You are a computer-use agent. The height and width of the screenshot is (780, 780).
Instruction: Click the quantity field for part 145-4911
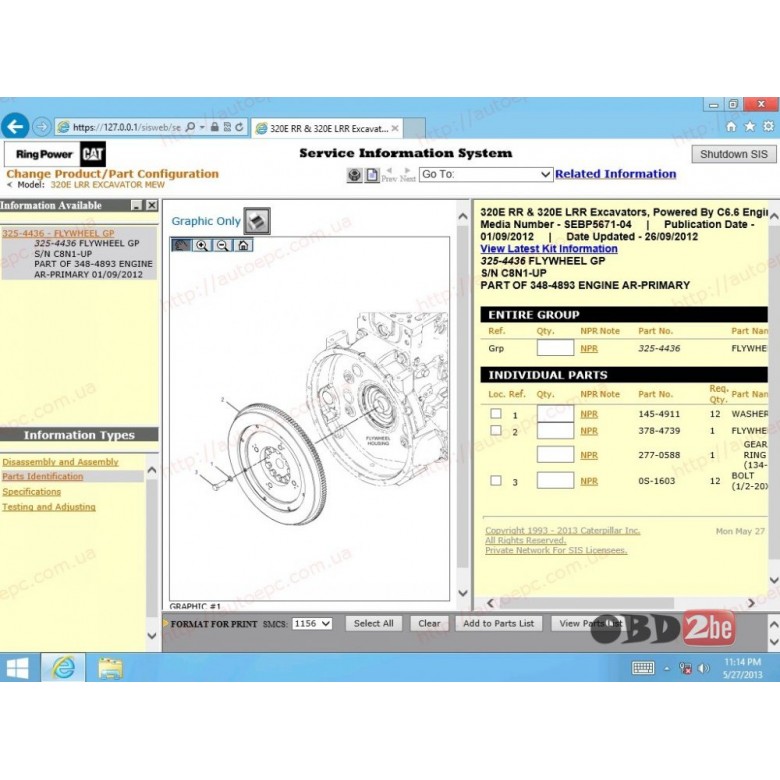click(x=555, y=413)
